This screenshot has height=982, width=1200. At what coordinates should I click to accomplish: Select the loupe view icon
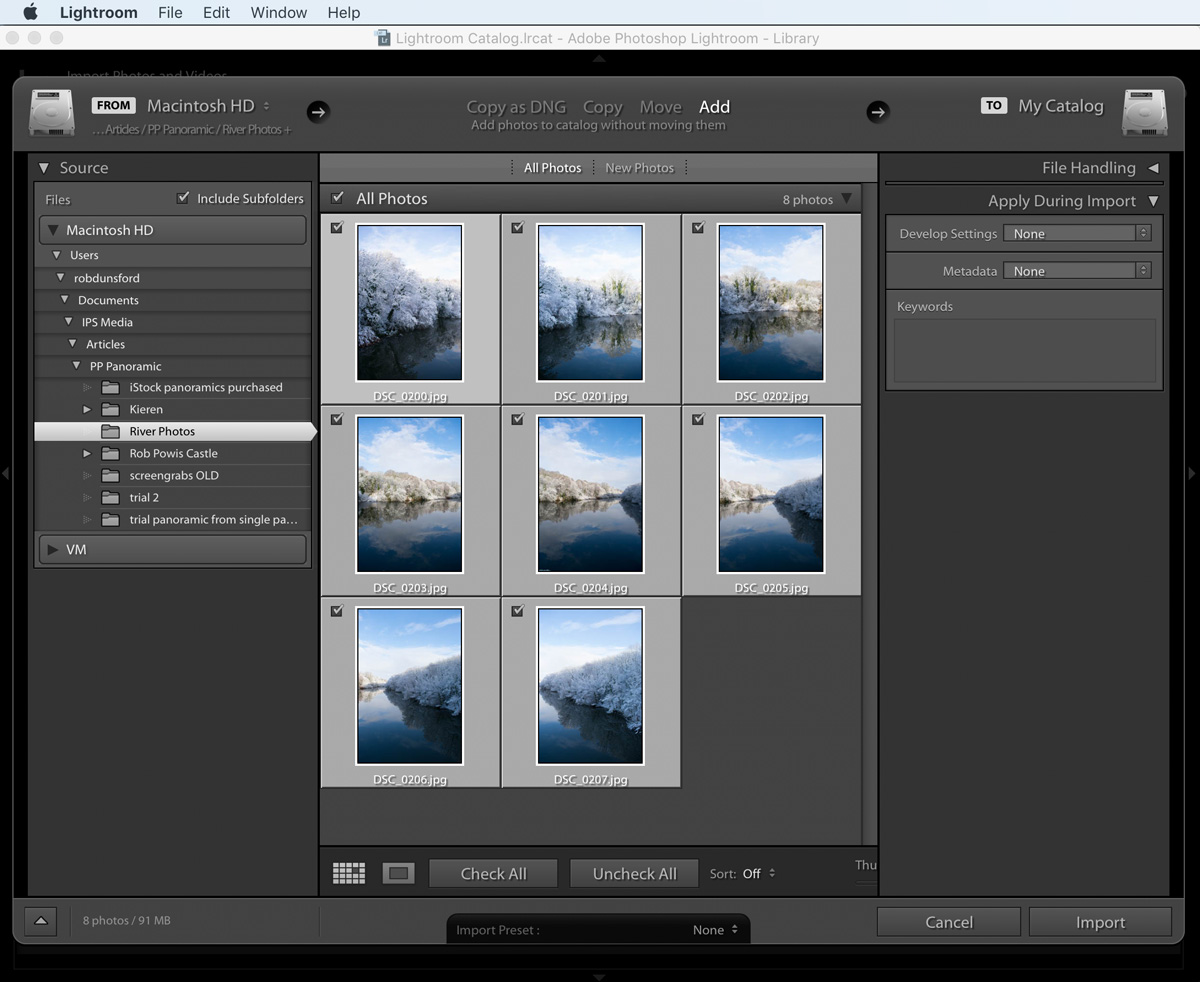click(x=398, y=872)
